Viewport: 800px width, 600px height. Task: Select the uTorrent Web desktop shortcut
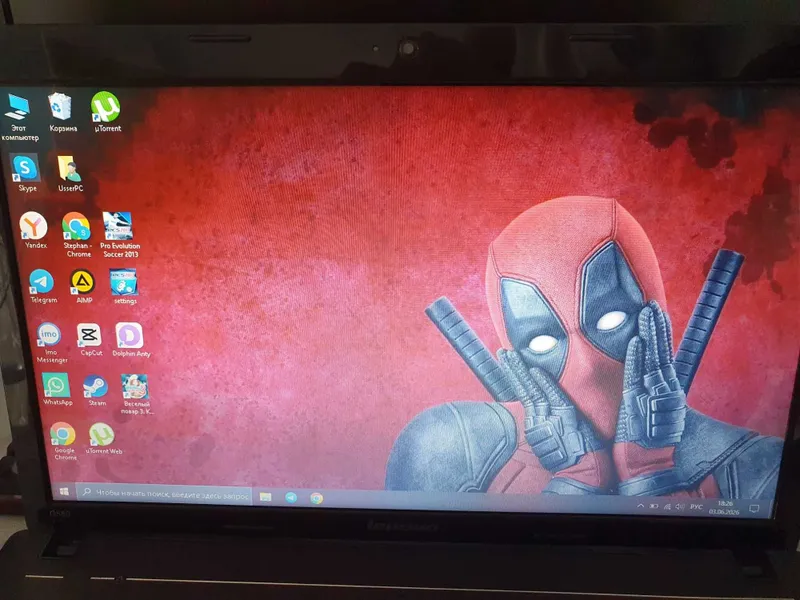(103, 438)
